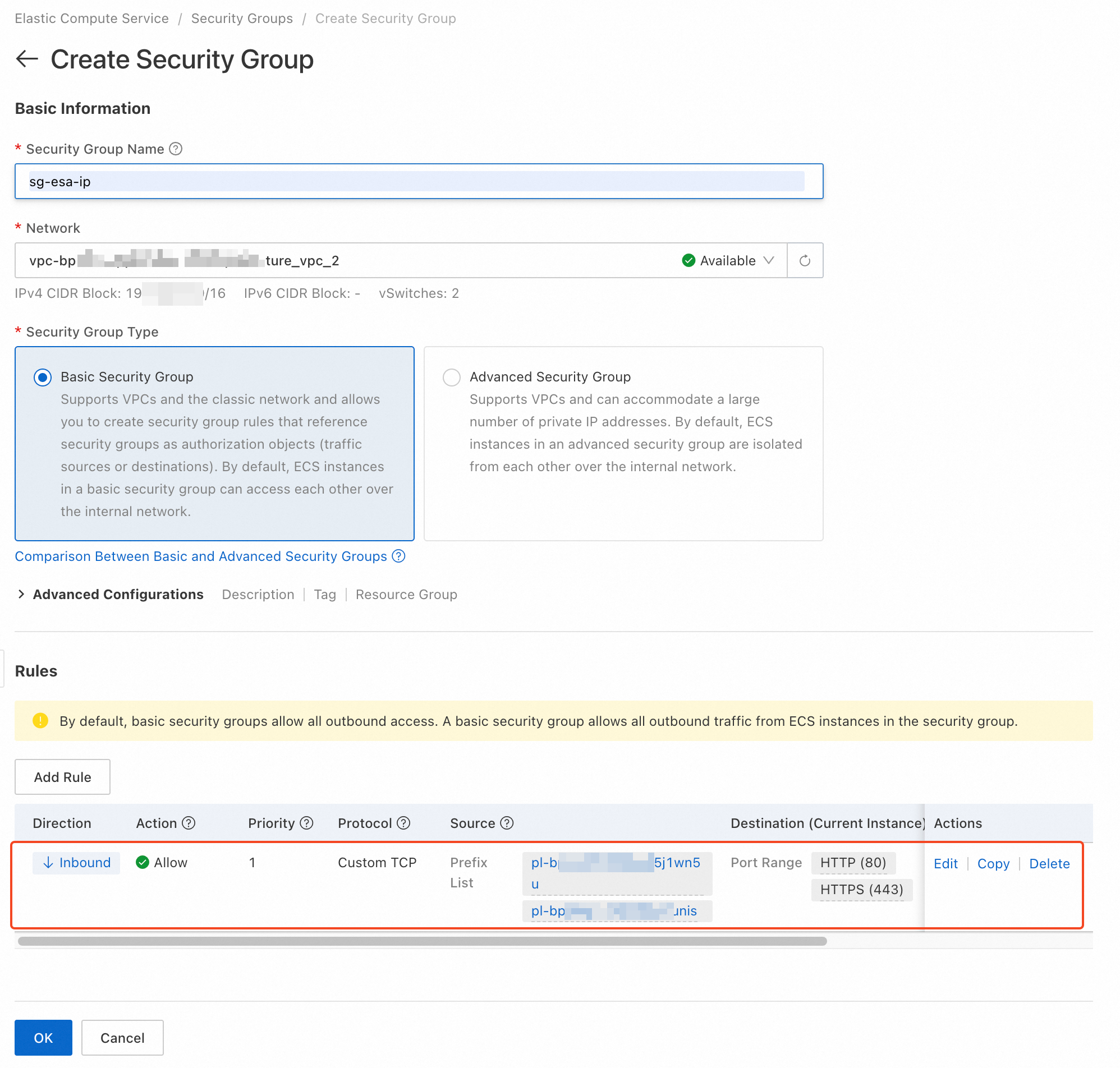1120x1068 pixels.
Task: Go to Elastic Compute Service breadcrumb
Action: [x=91, y=18]
